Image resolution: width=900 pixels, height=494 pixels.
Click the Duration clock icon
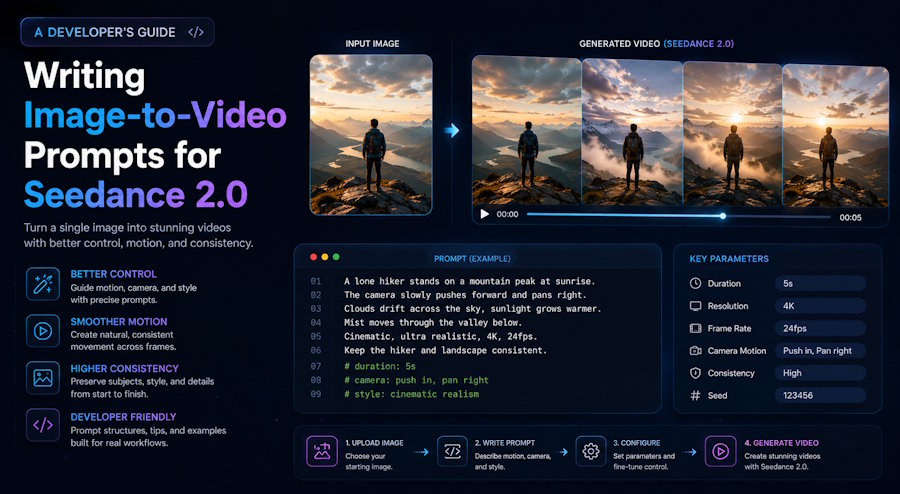[x=695, y=283]
